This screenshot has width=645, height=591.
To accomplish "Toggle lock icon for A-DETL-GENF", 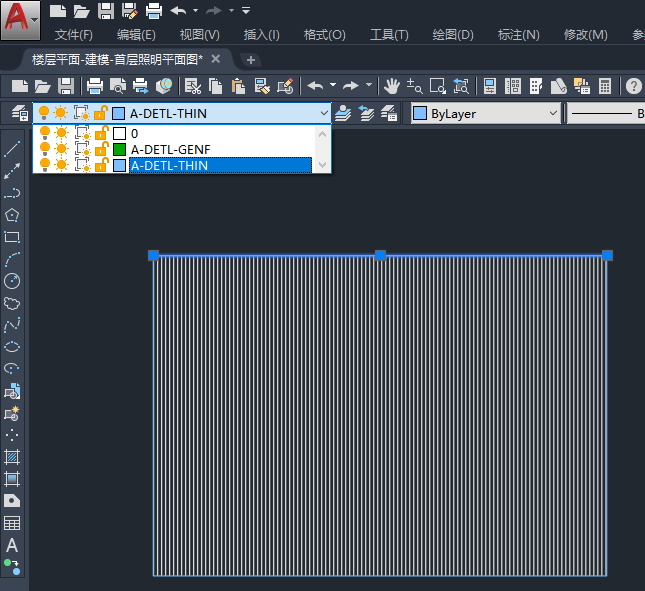I will tap(101, 148).
